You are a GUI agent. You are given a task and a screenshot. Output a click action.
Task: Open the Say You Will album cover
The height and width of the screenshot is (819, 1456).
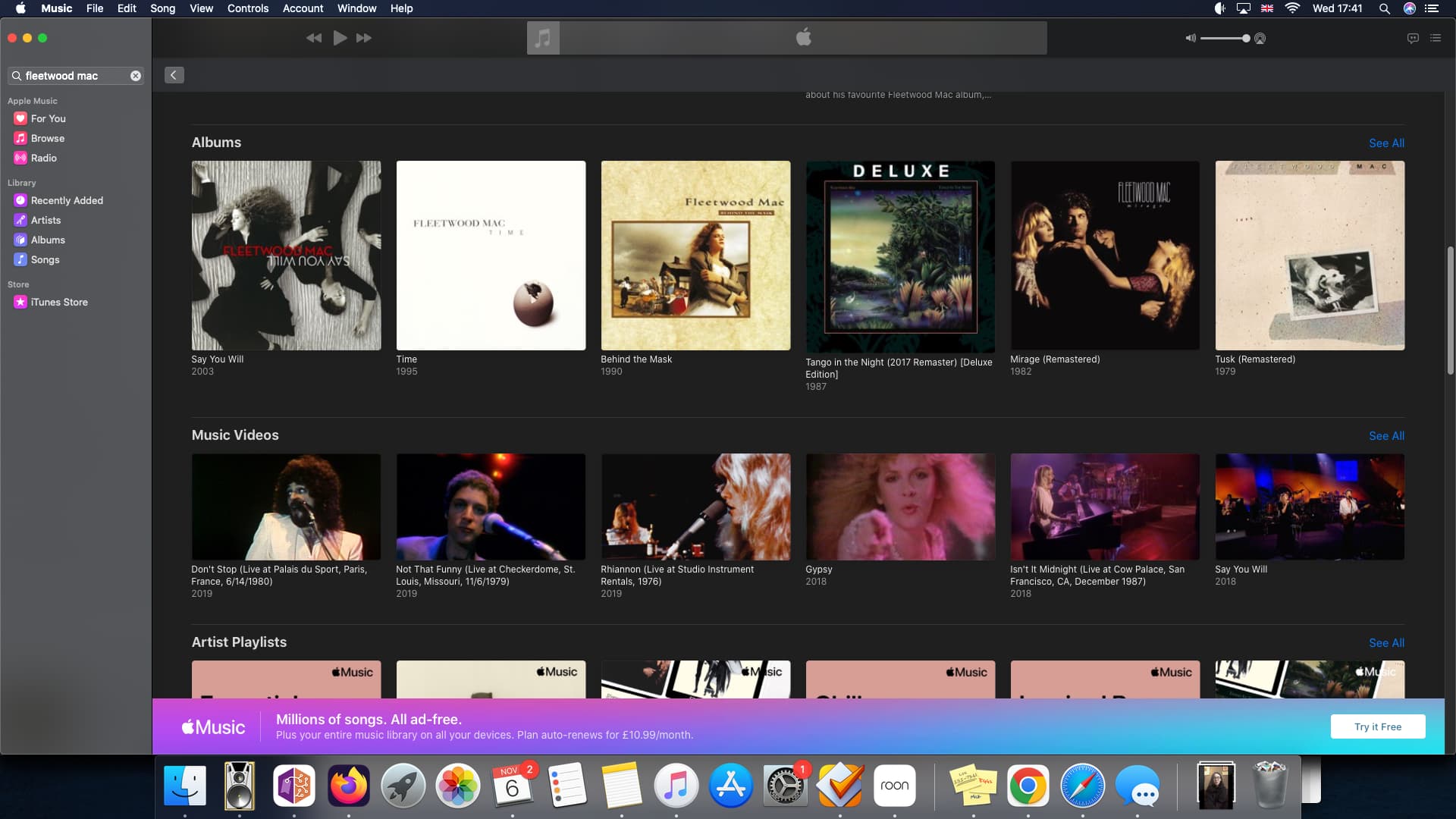tap(286, 256)
